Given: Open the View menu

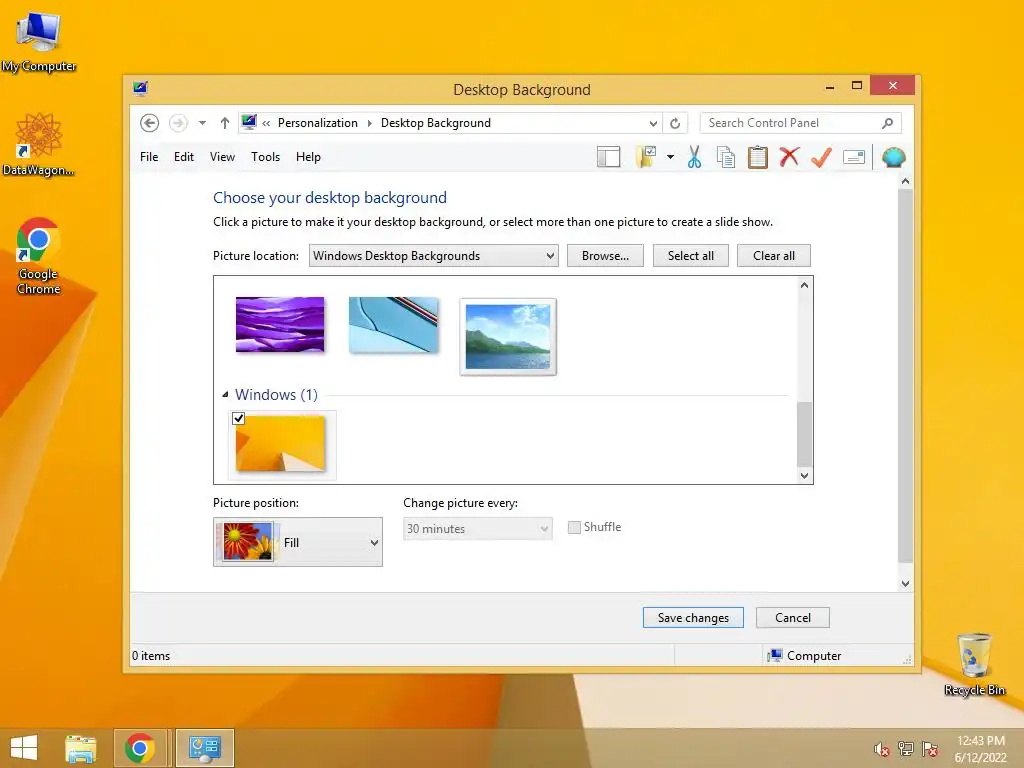Looking at the screenshot, I should pyautogui.click(x=222, y=157).
